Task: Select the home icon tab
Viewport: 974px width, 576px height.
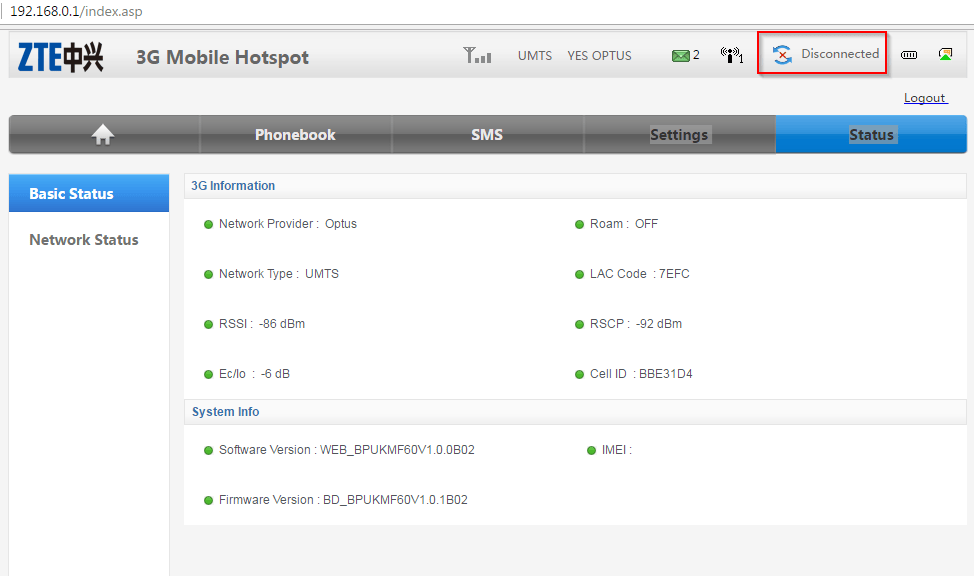Action: point(102,133)
